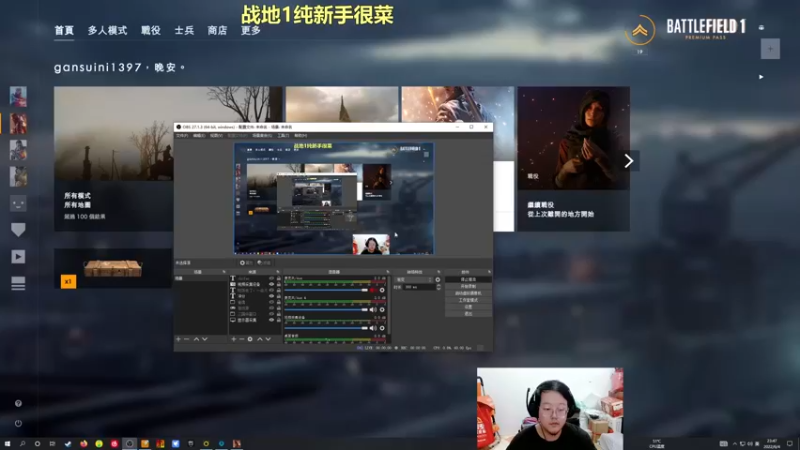Click the 繼續戰役 campaign card
The width and height of the screenshot is (800, 450).
573,159
